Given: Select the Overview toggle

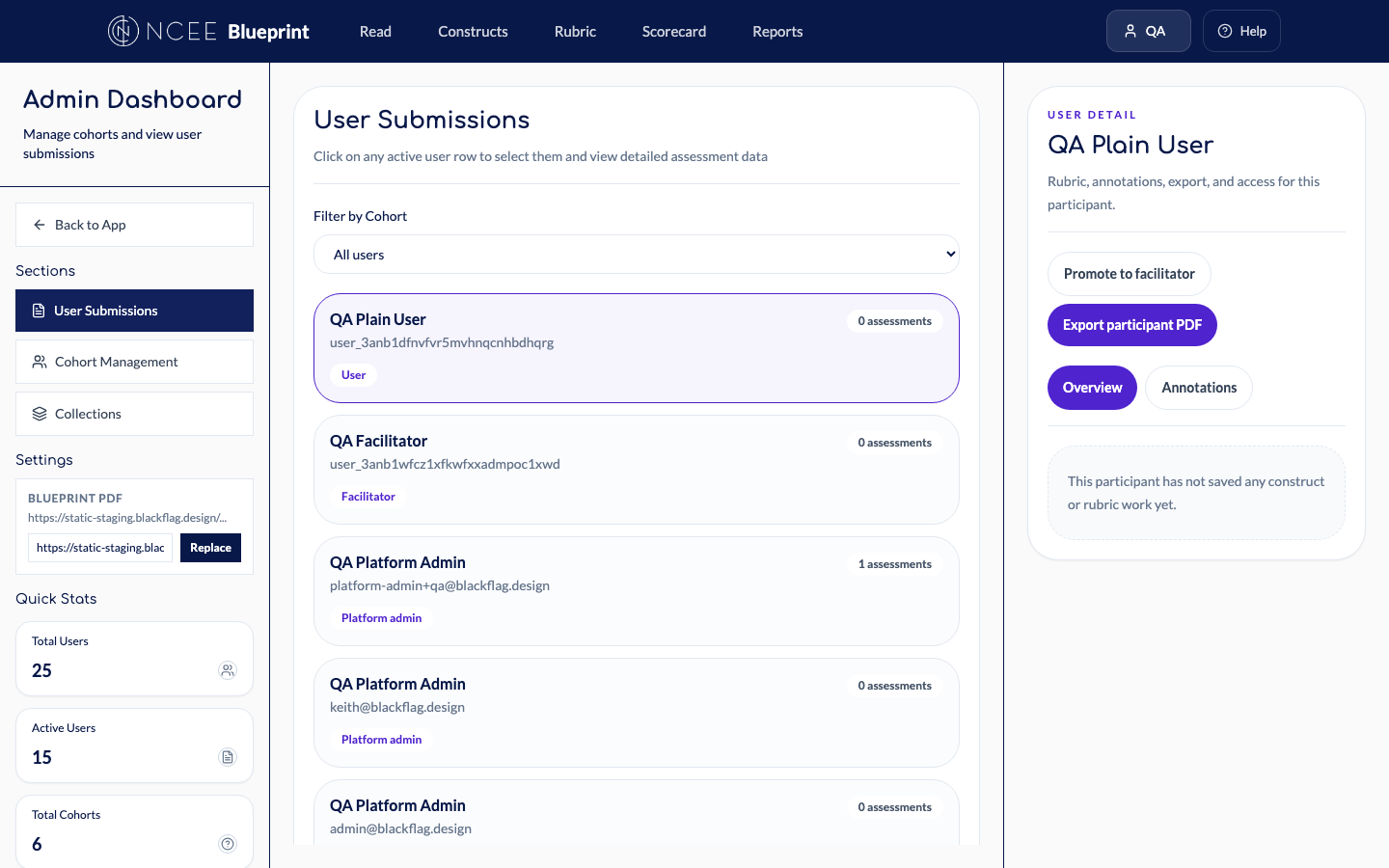Looking at the screenshot, I should (1092, 387).
